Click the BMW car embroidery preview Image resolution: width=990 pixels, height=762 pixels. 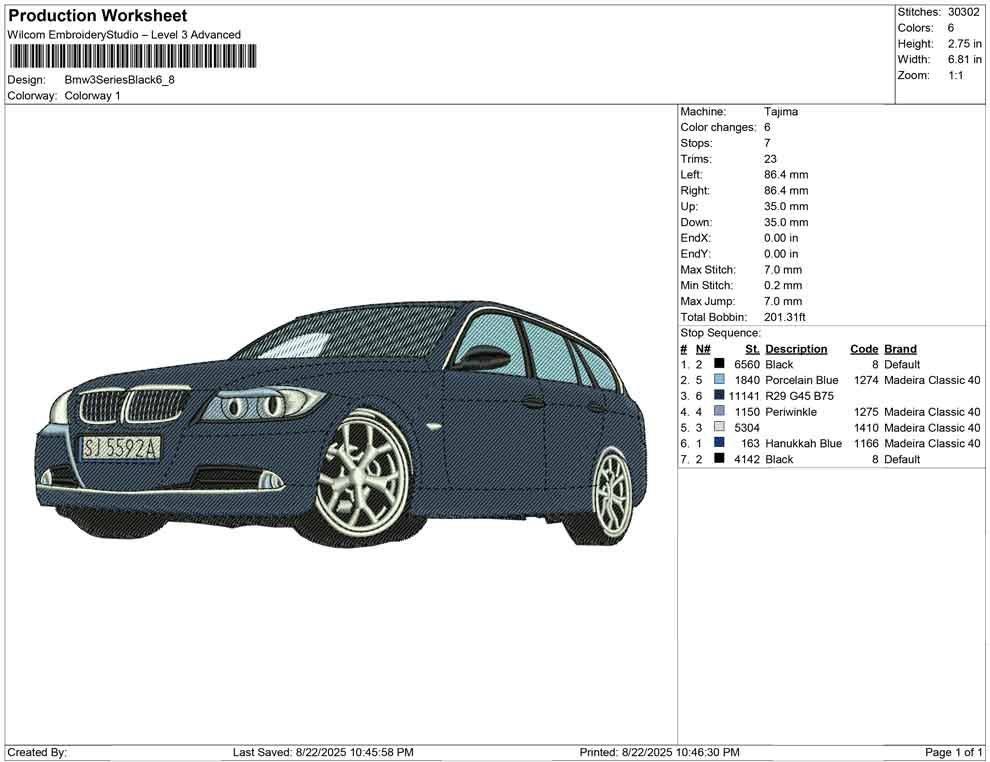(341, 423)
